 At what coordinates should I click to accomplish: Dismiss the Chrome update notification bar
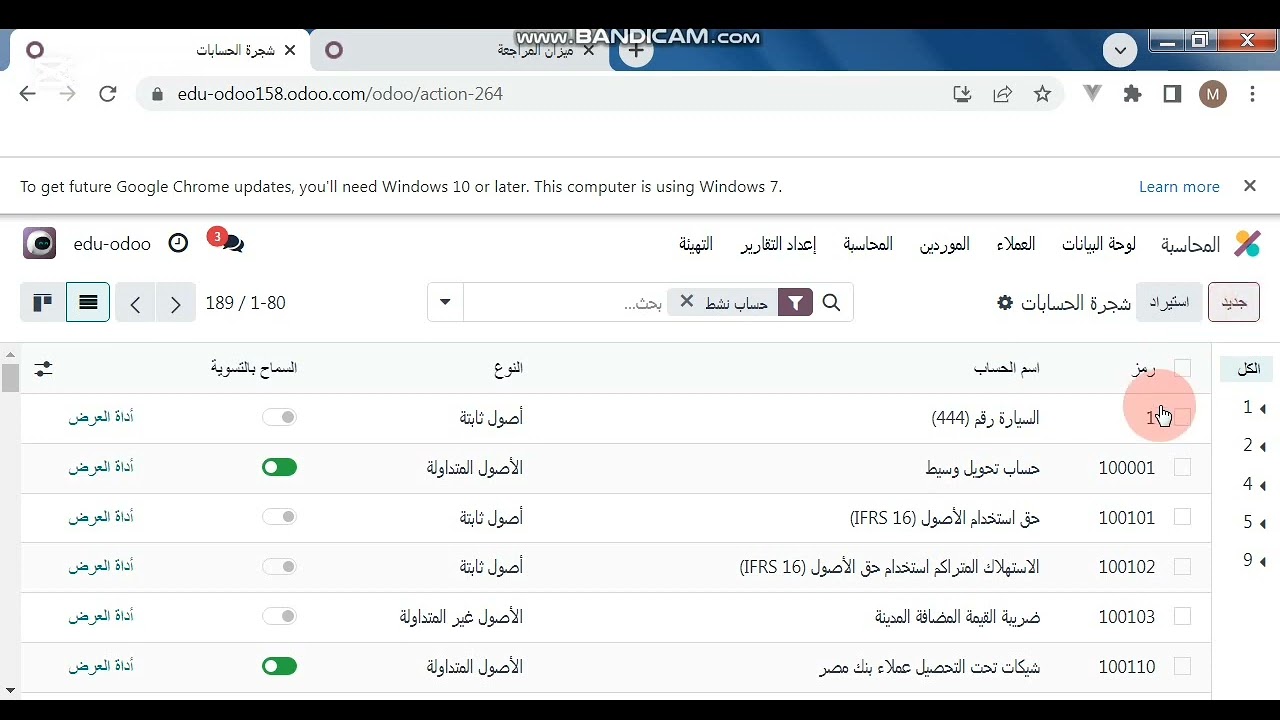click(1249, 186)
